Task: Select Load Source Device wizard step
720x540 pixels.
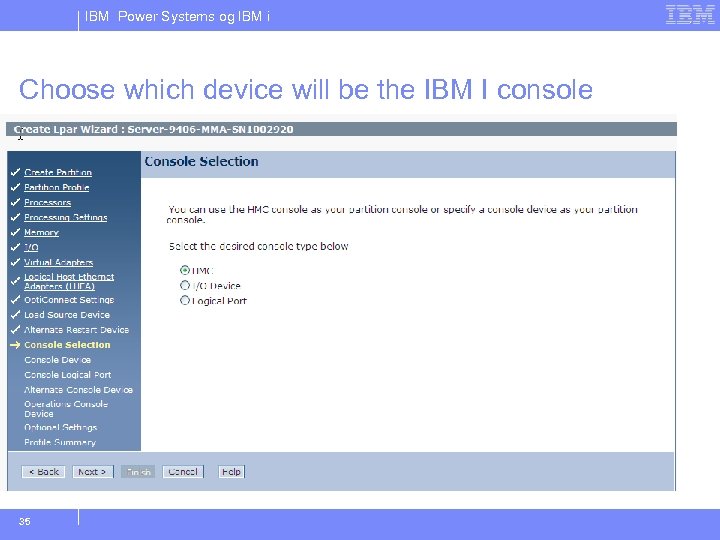Action: point(67,315)
